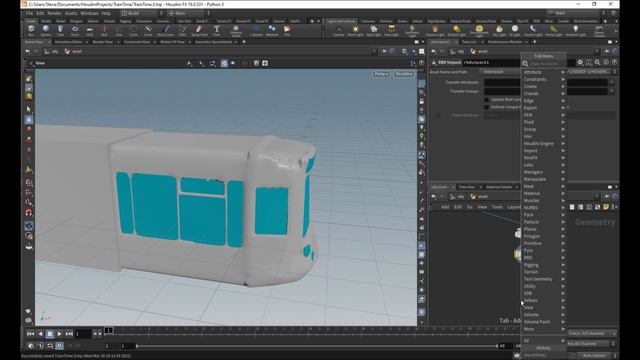
Task: Select the File shelf tool
Action: tap(287, 31)
